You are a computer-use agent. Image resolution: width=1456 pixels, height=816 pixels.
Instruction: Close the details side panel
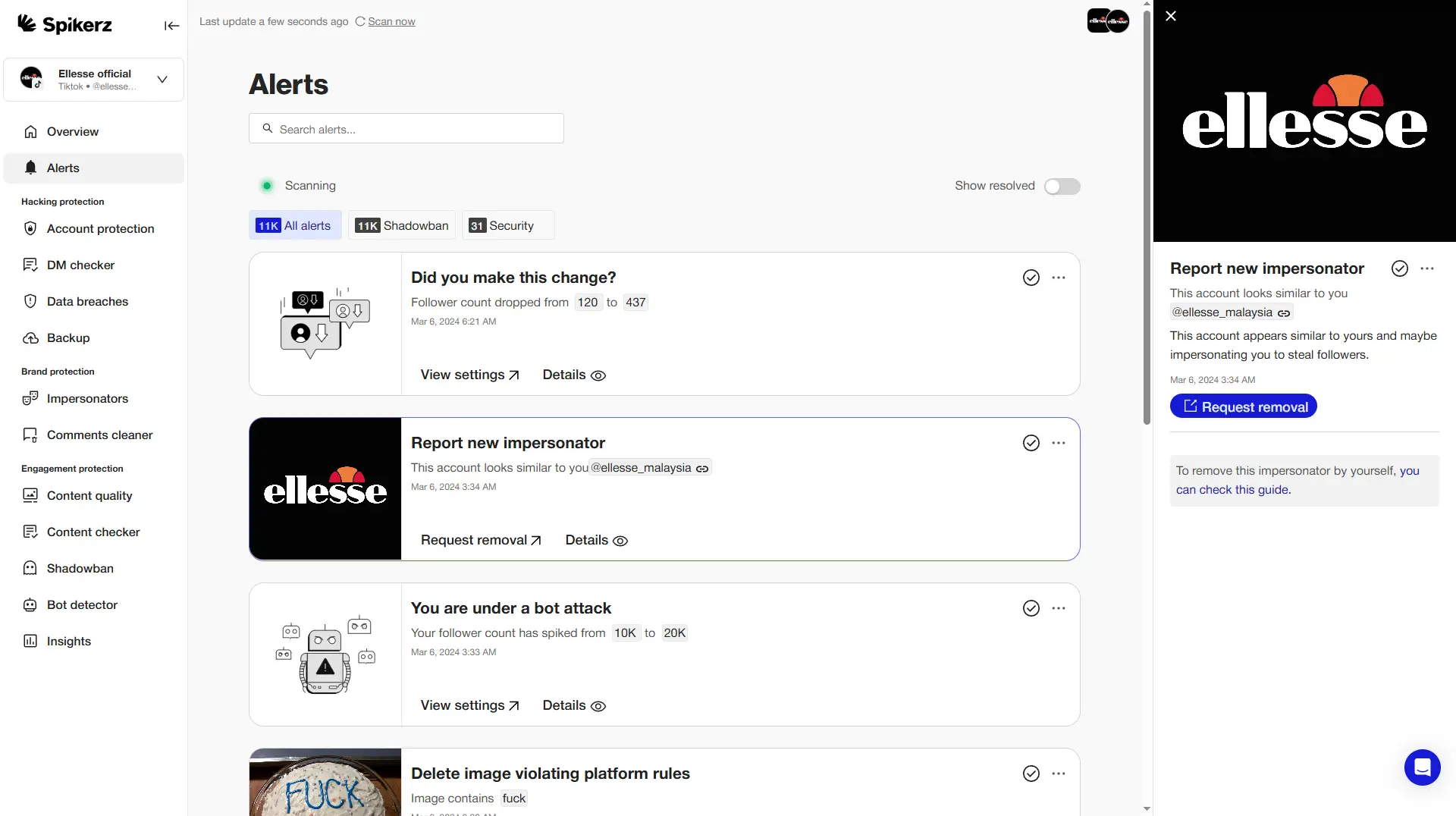1171,16
